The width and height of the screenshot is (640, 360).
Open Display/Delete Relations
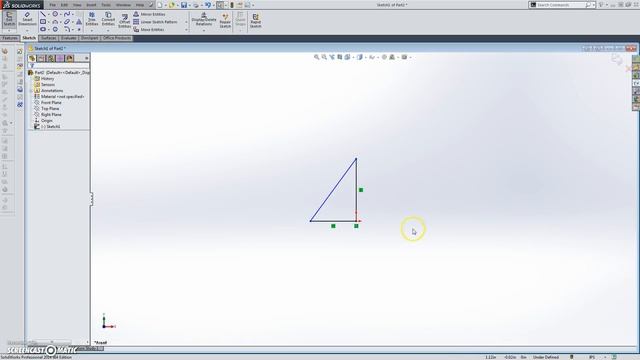[204, 19]
